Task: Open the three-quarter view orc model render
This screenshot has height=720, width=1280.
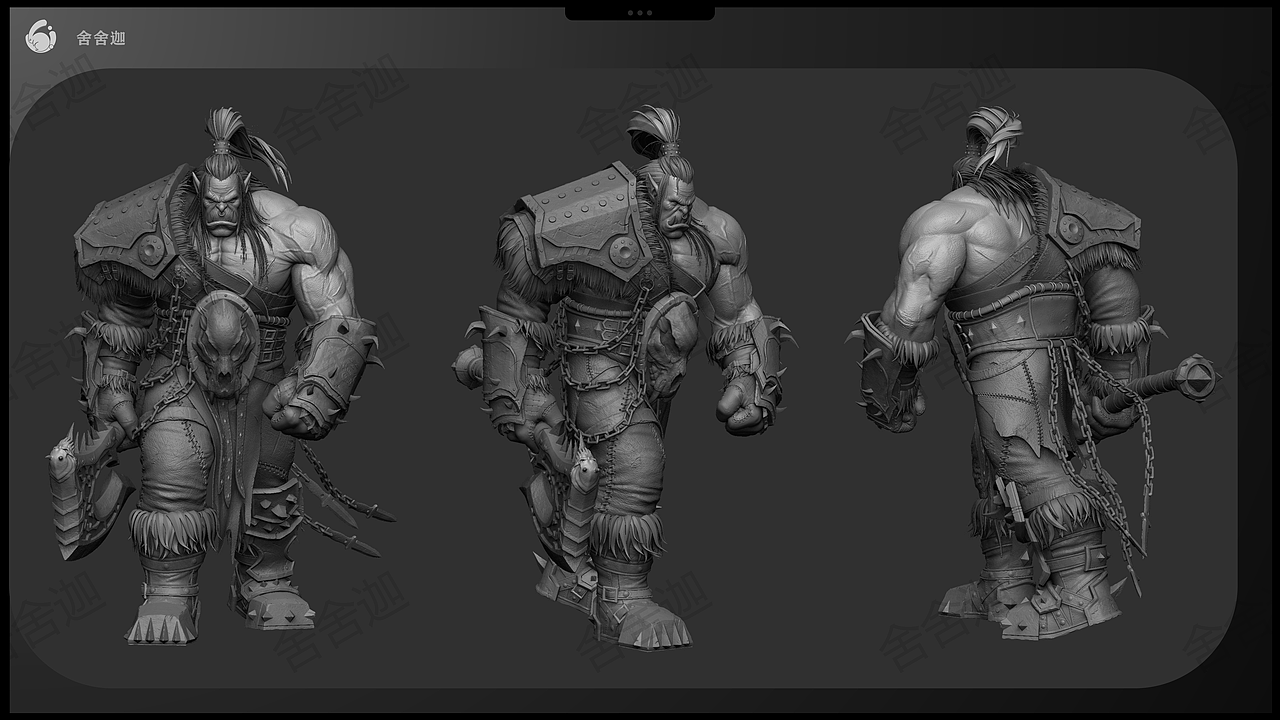Action: (x=624, y=378)
